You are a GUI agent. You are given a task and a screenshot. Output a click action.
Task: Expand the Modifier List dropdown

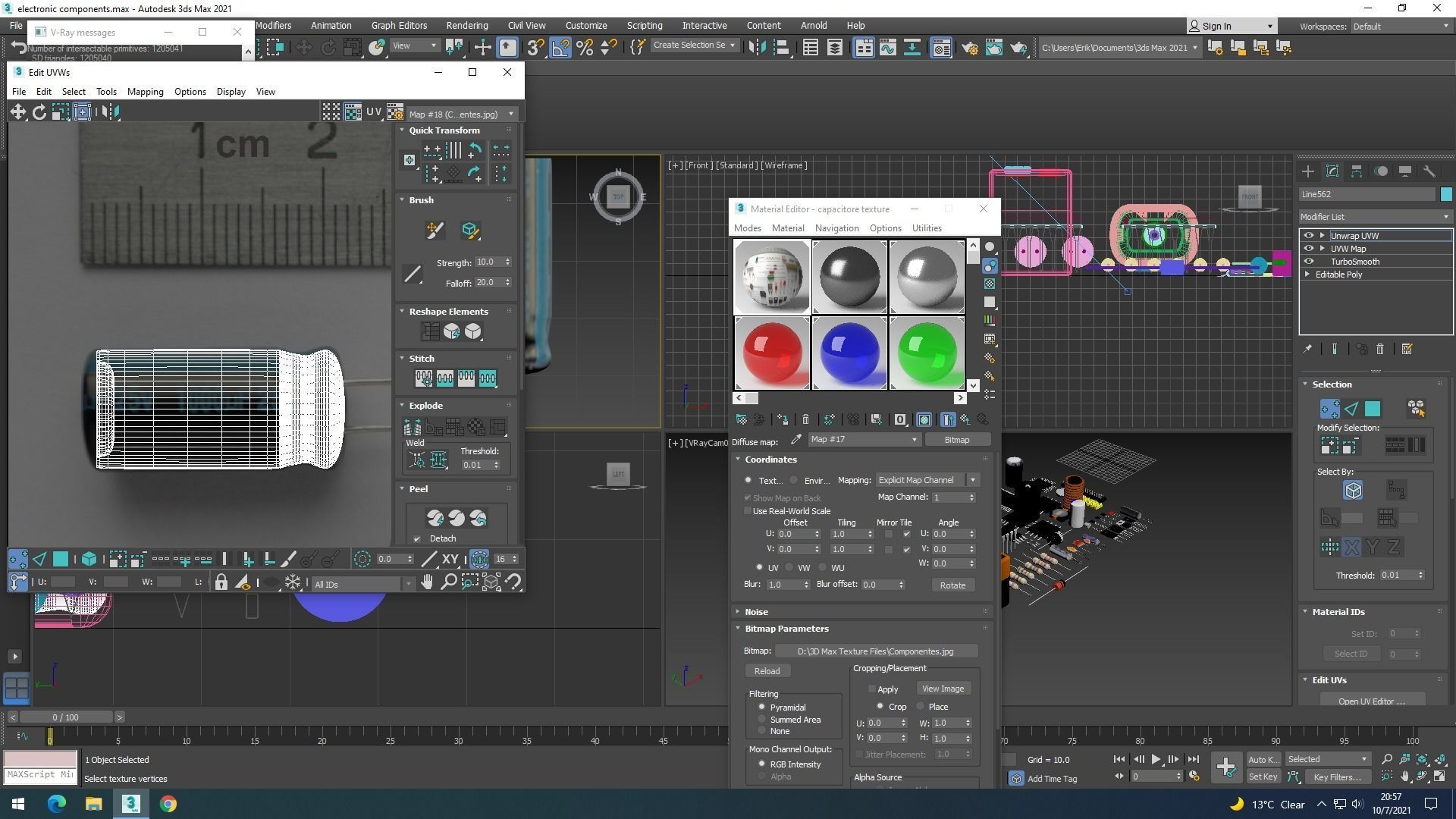pos(1374,217)
